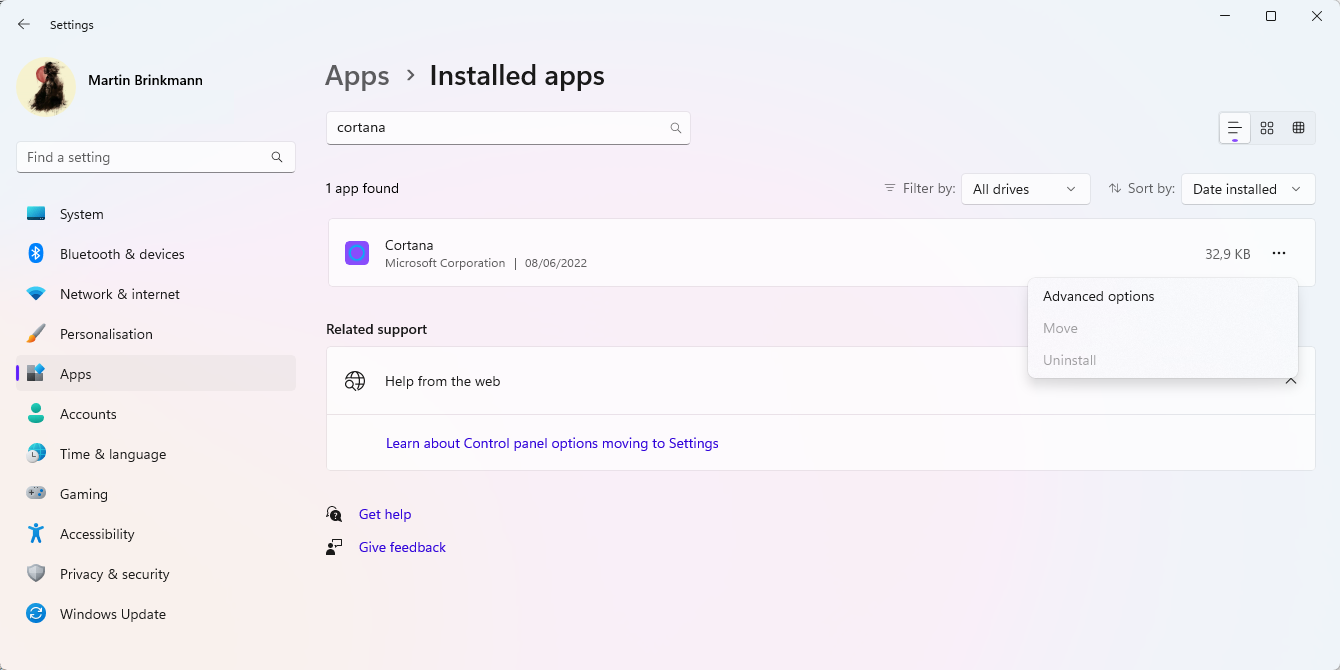1340x670 pixels.
Task: Open Time & language settings
Action: pyautogui.click(x=156, y=454)
